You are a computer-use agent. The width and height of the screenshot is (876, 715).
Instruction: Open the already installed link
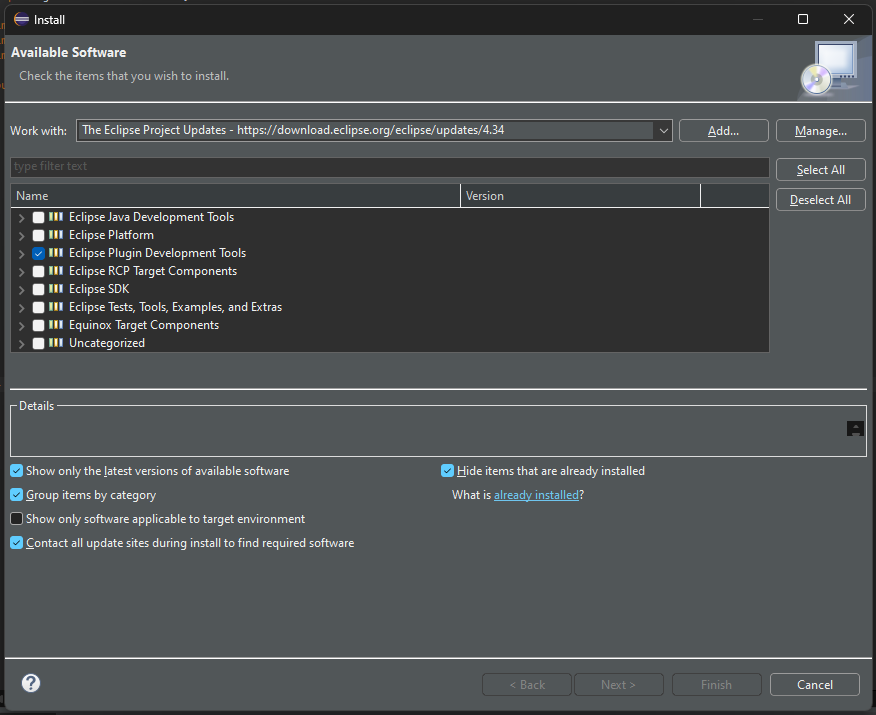(x=536, y=495)
